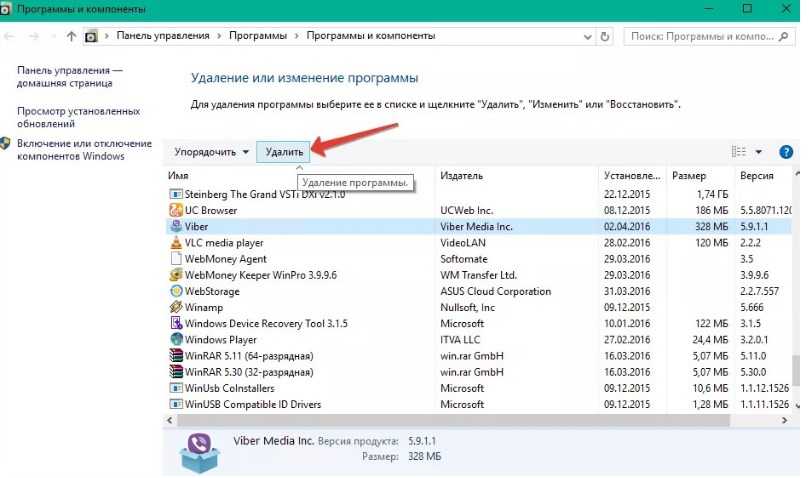Click WinUSB Compatible ID Drivers icon
Screen dimensions: 809x478
(x=176, y=404)
